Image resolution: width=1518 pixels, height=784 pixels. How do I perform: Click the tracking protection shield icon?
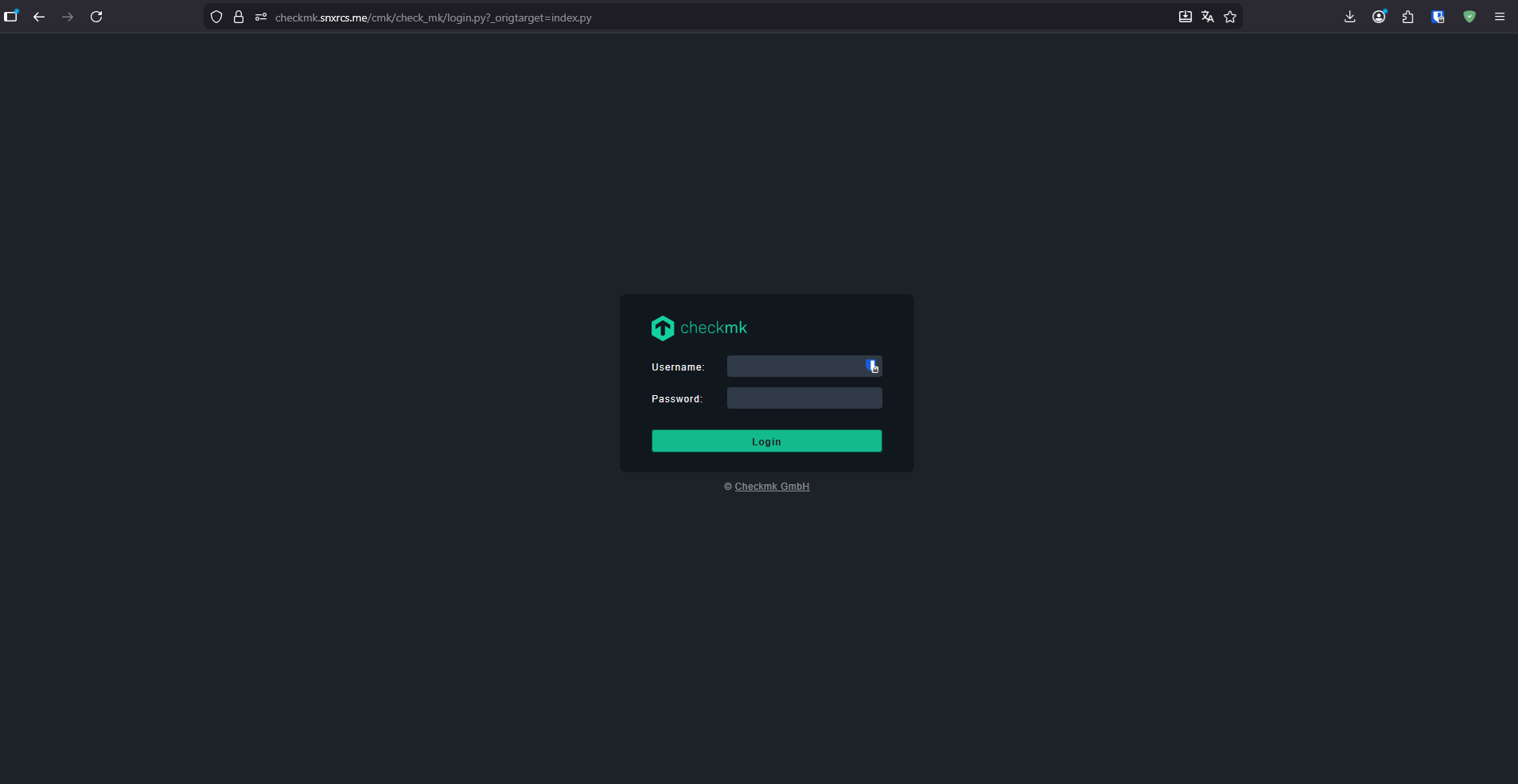[216, 17]
